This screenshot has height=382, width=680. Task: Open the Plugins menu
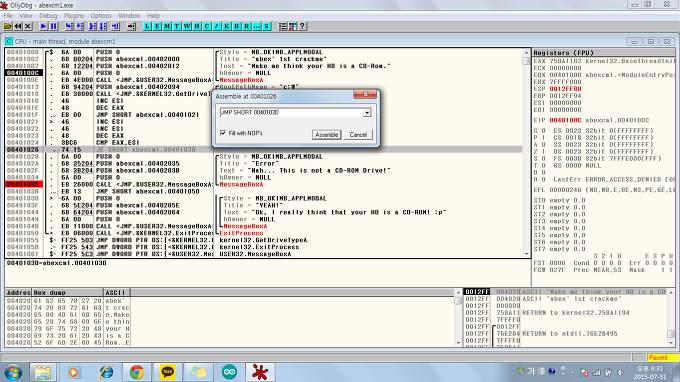[74, 16]
